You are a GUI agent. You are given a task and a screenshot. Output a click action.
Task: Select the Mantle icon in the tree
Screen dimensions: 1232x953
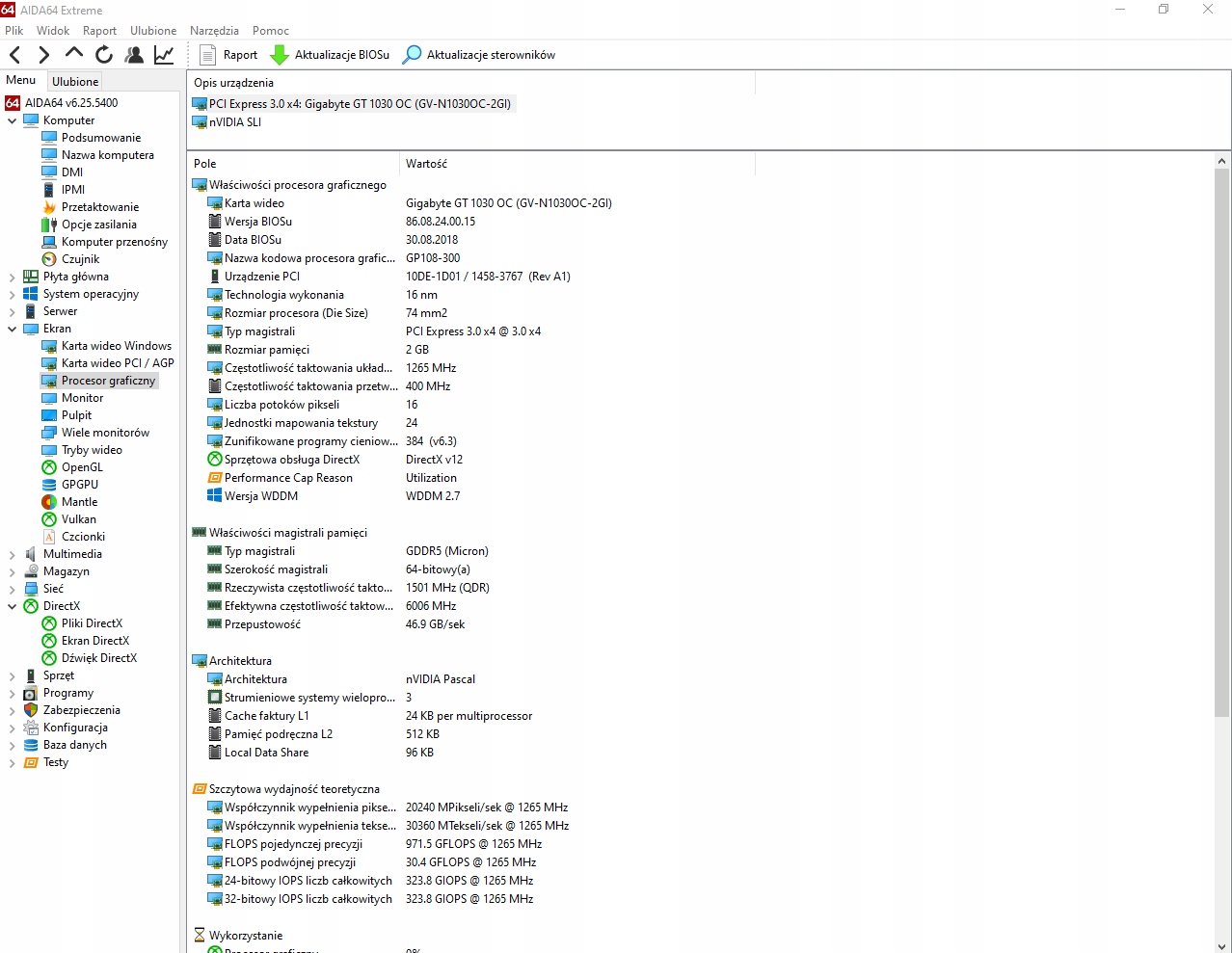[49, 502]
